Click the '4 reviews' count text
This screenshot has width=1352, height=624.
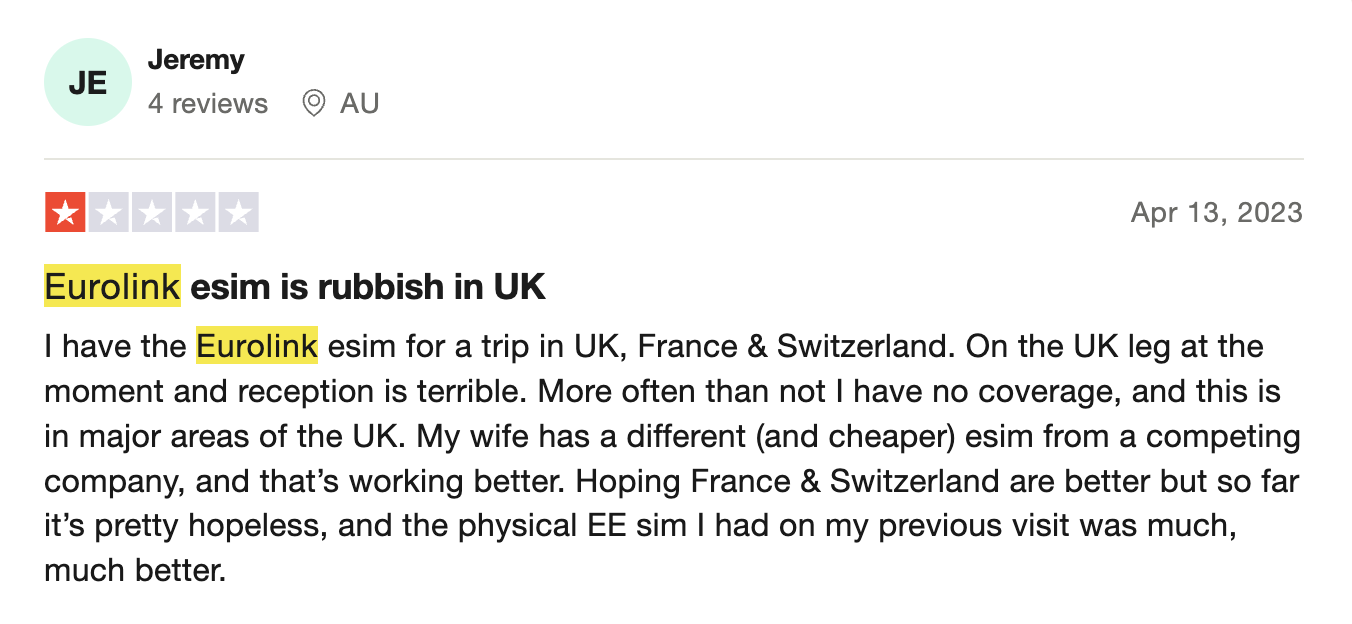[208, 103]
